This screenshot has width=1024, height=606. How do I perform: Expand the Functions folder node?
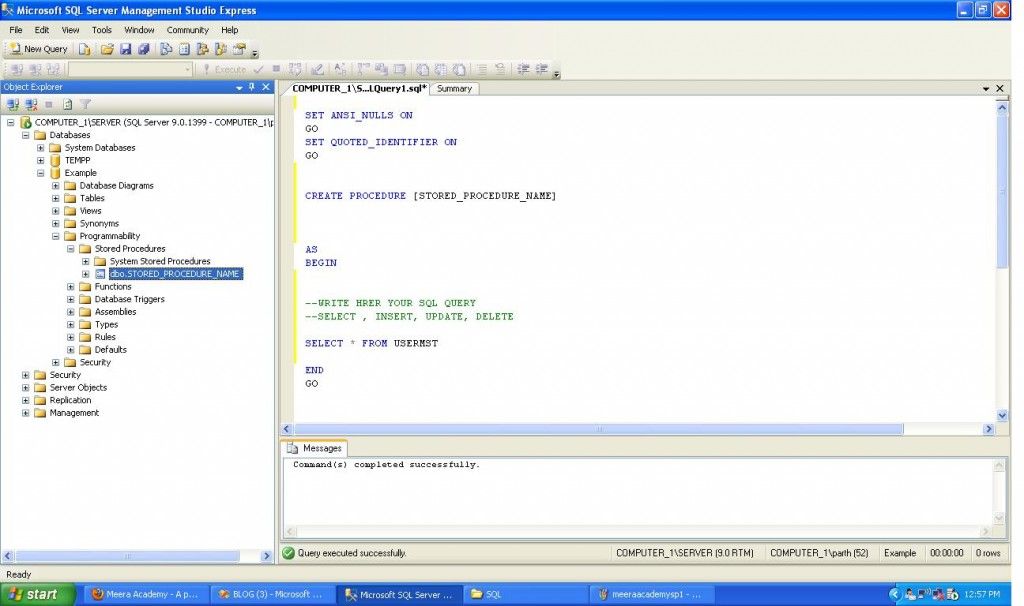(71, 287)
